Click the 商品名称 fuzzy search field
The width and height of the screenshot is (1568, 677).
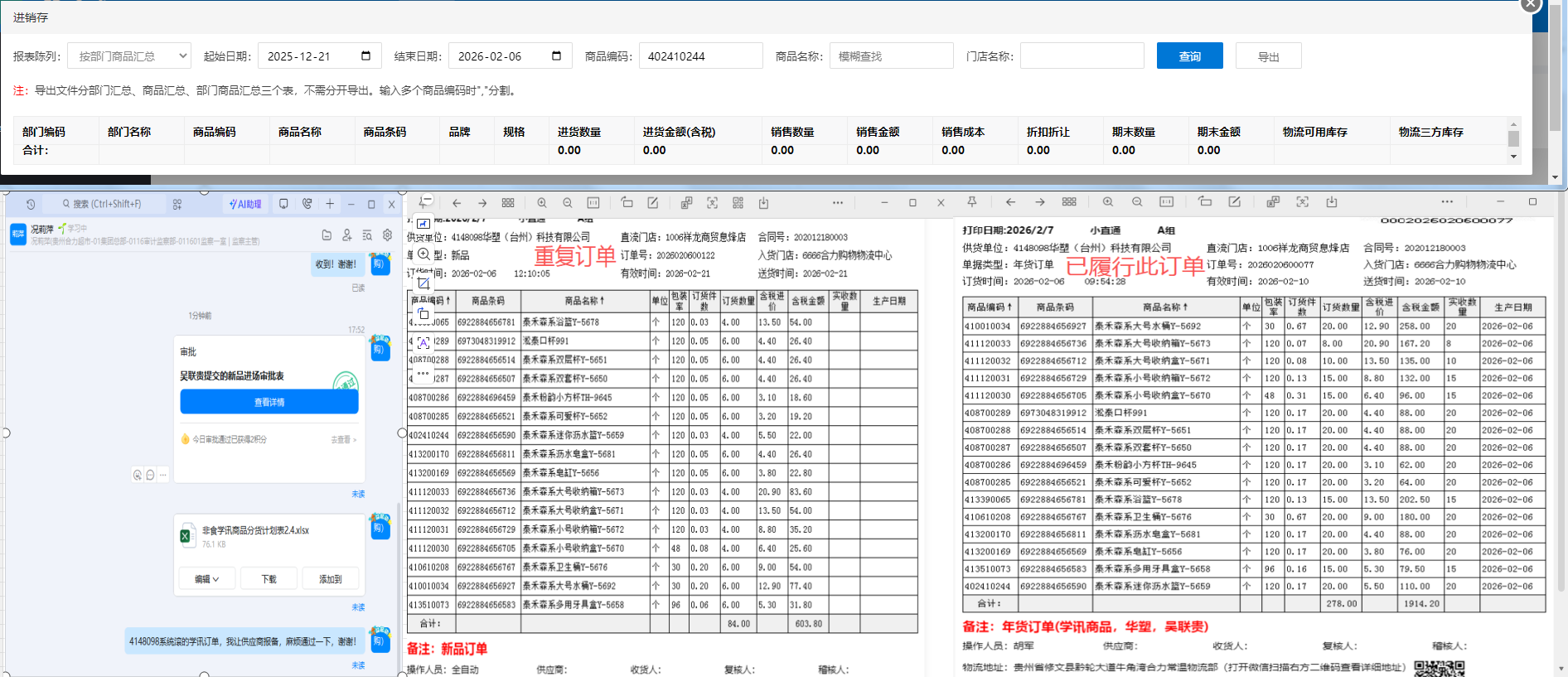(x=891, y=56)
